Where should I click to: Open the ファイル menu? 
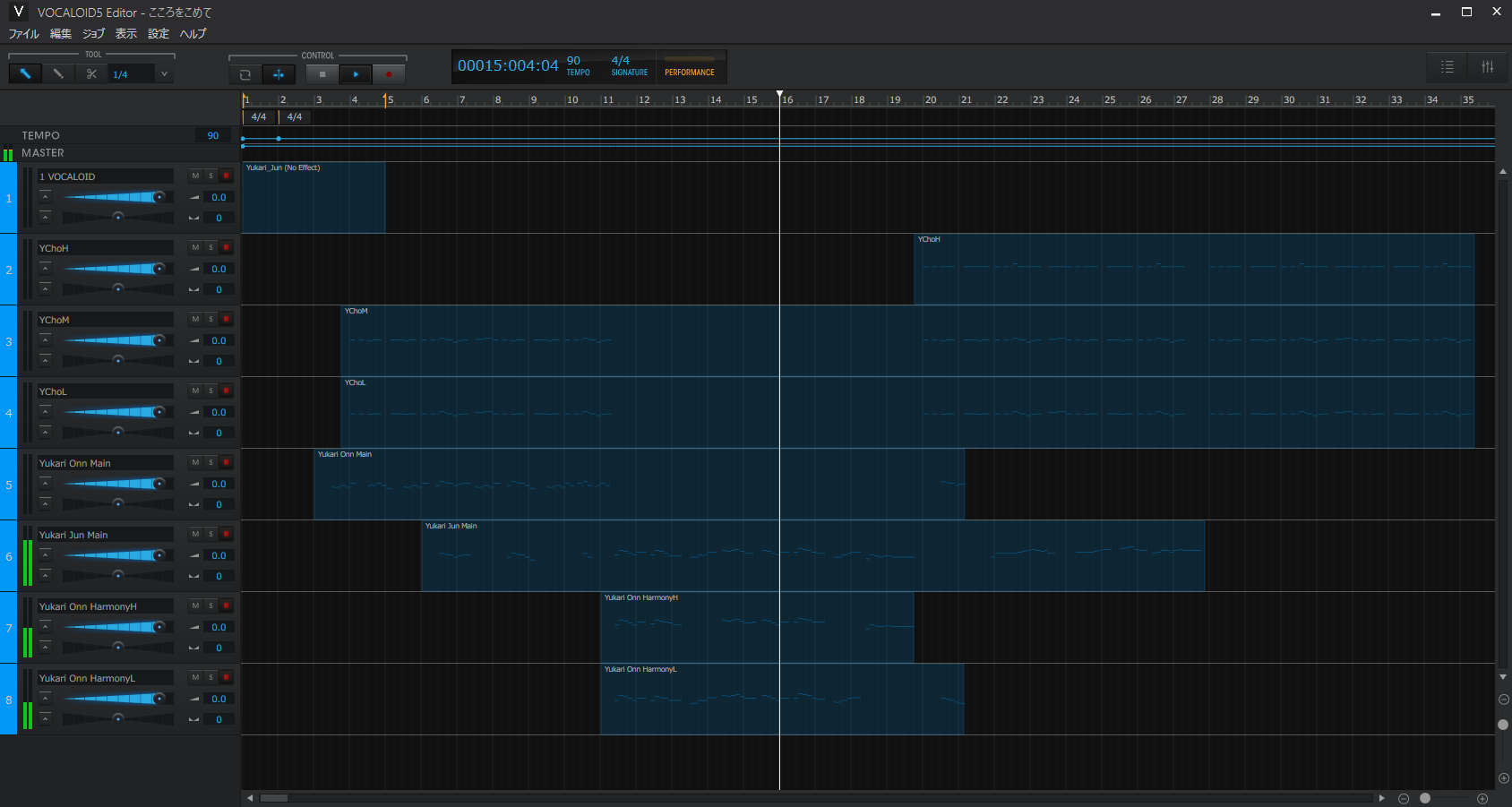[x=24, y=34]
